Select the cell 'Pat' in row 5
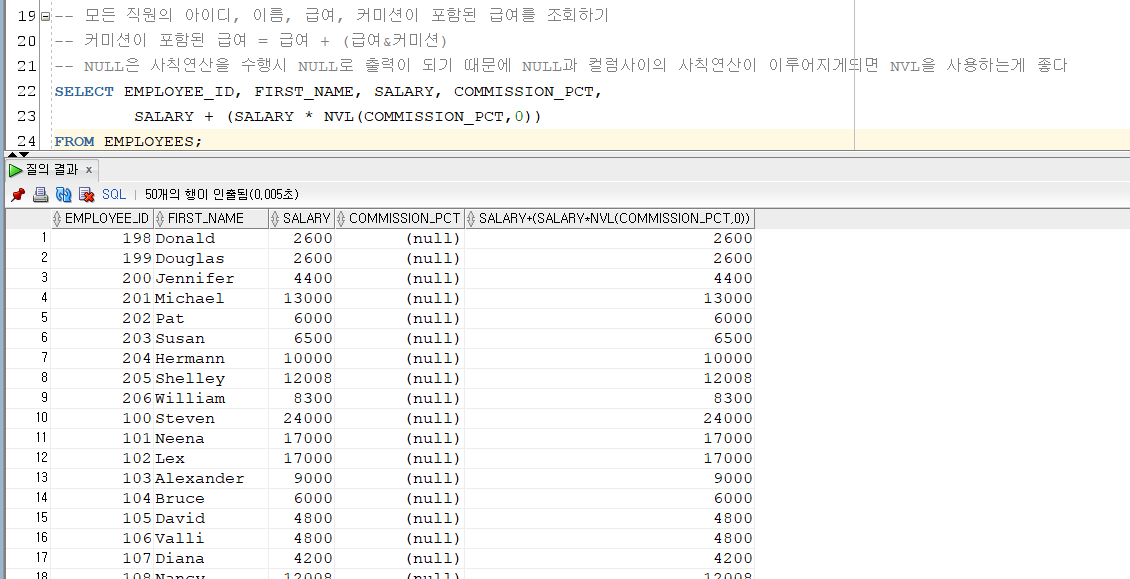Screen dimensions: 1130x579 [x=210, y=318]
